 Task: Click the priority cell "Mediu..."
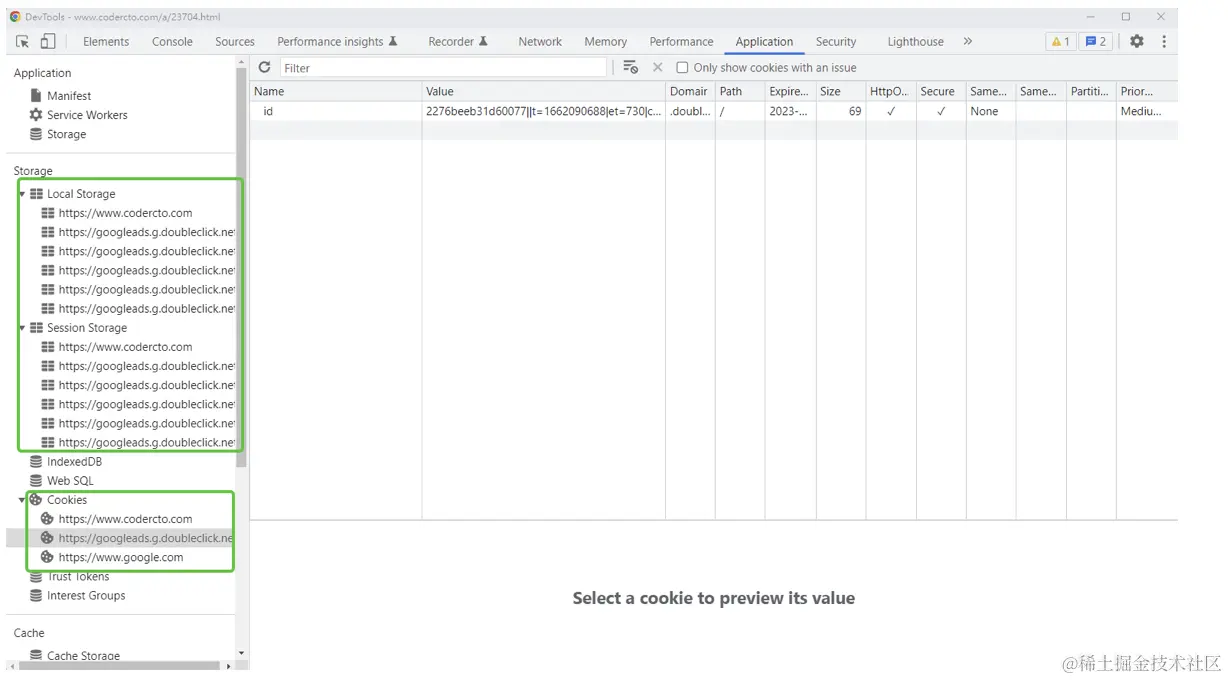1141,111
